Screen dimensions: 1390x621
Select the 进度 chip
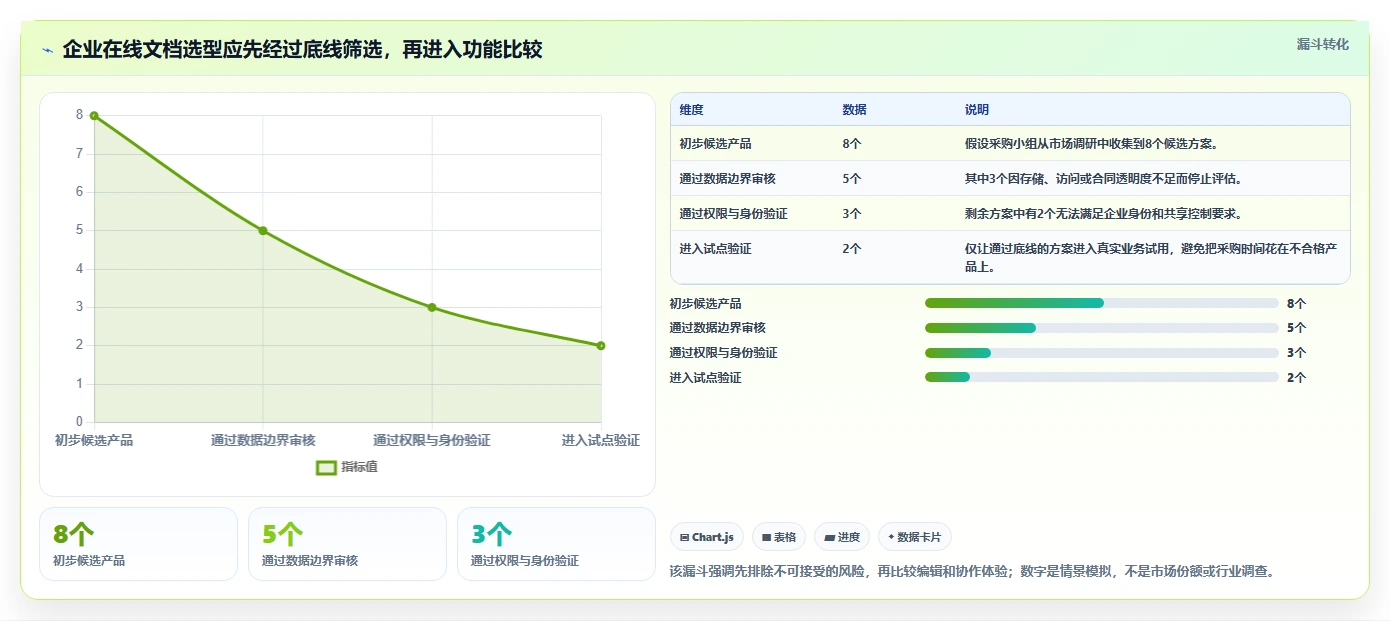click(842, 537)
